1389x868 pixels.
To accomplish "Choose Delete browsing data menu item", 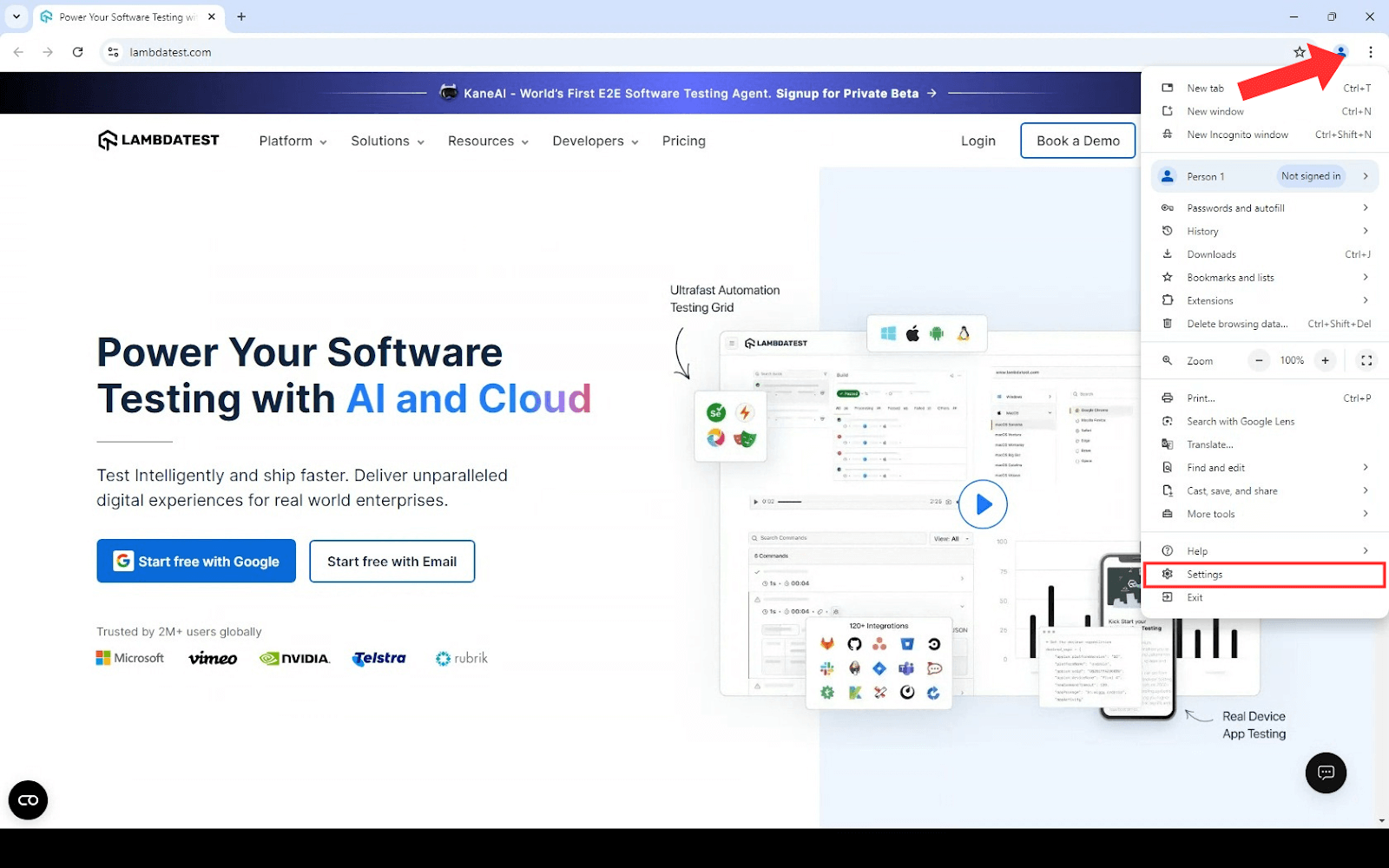I will pyautogui.click(x=1264, y=324).
